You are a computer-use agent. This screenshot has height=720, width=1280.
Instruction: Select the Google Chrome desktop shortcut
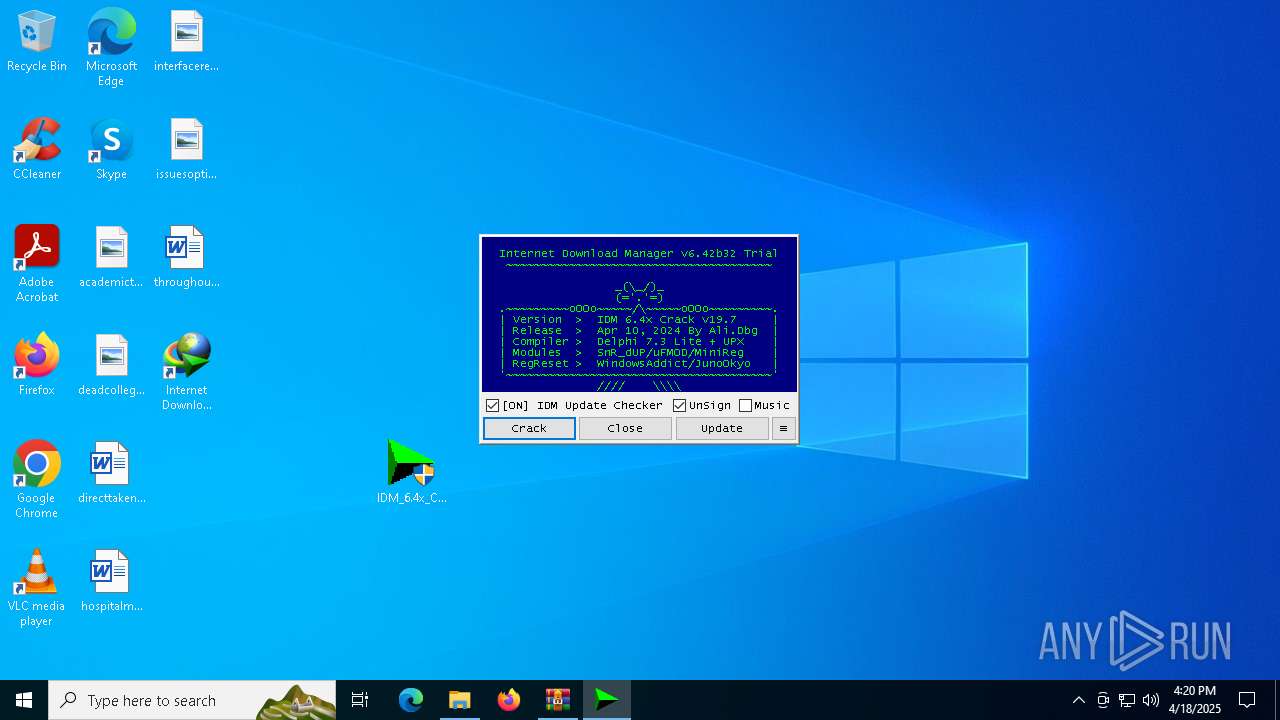[37, 480]
